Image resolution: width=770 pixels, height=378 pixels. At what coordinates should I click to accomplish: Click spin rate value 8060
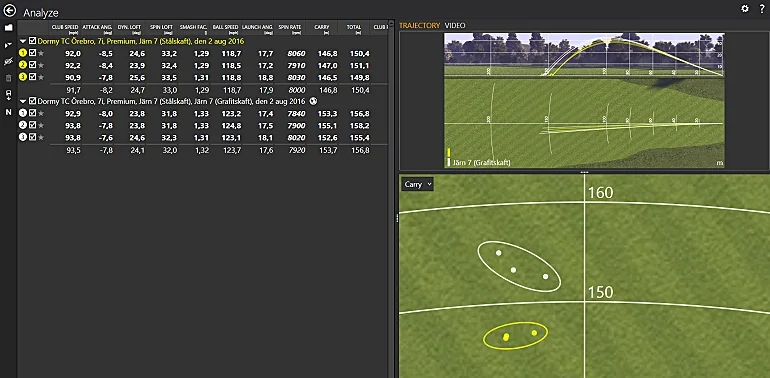coord(297,53)
